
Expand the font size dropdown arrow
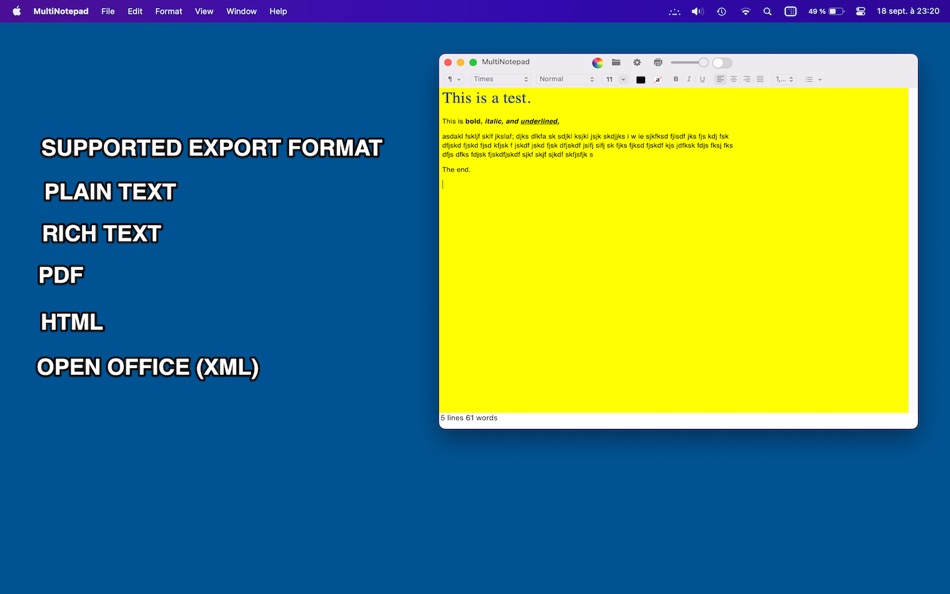(623, 79)
